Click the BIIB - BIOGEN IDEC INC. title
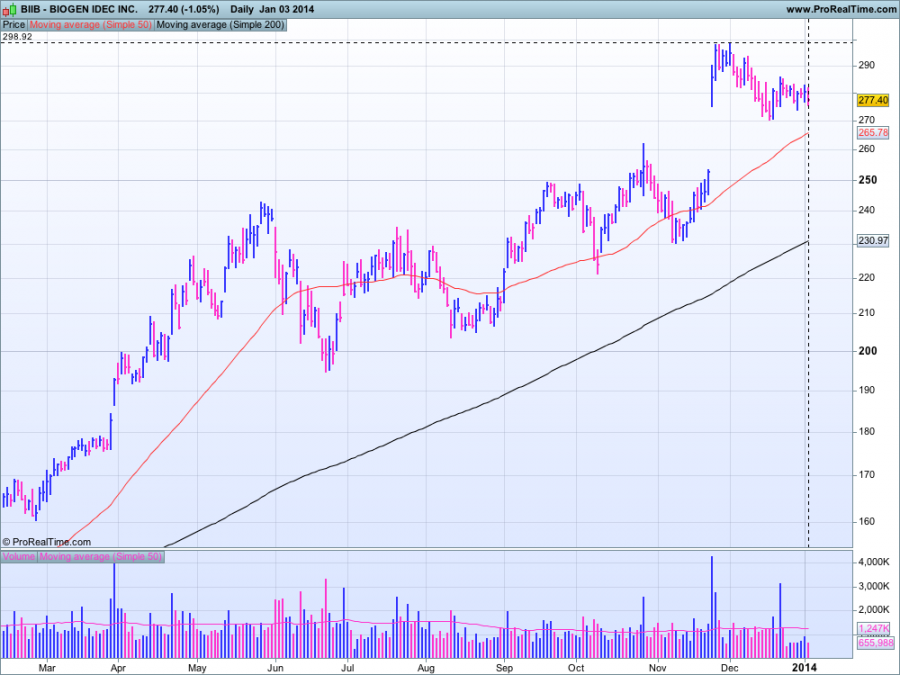This screenshot has height=675, width=900. [79, 9]
